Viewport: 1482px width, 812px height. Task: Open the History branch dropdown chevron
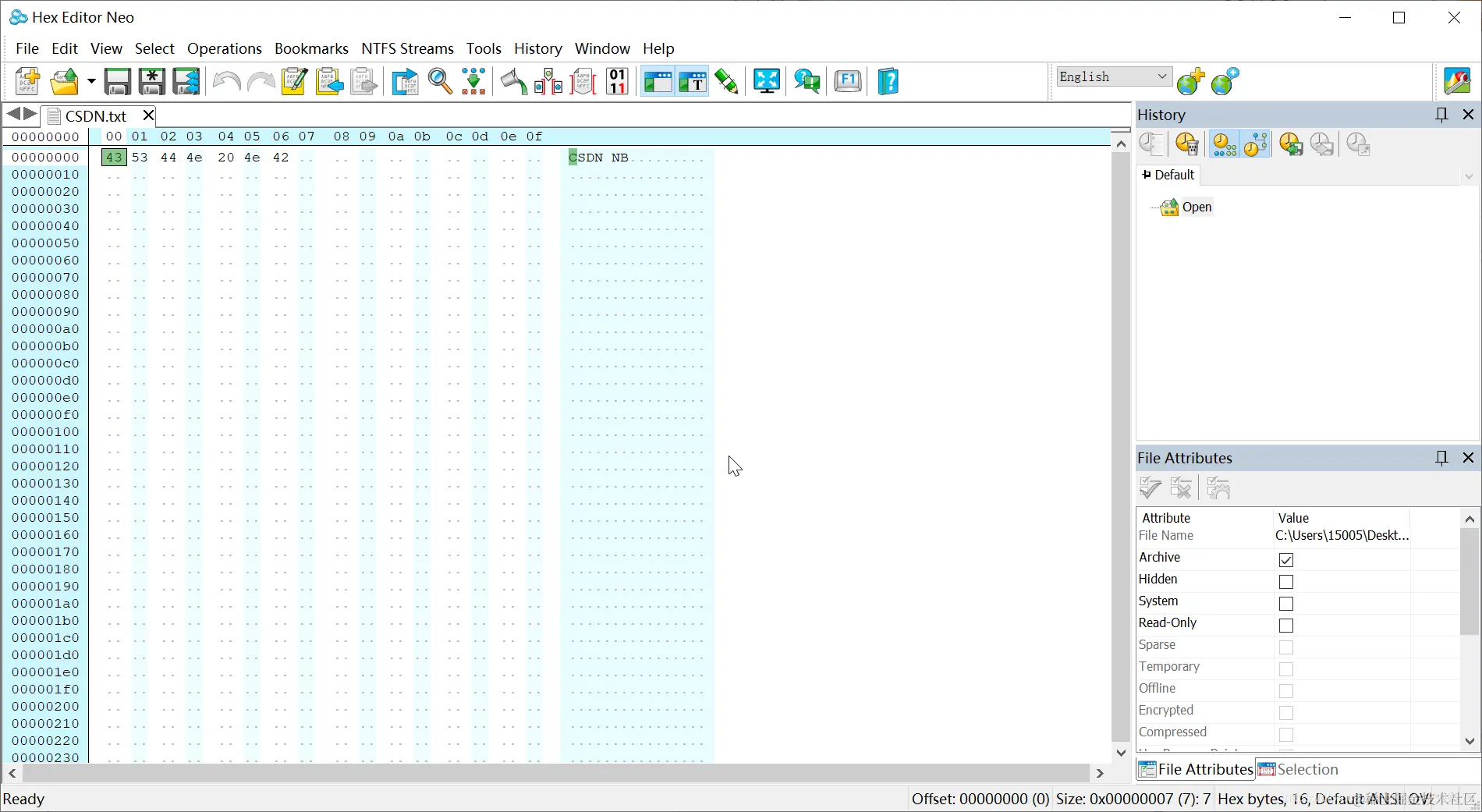pos(1469,176)
